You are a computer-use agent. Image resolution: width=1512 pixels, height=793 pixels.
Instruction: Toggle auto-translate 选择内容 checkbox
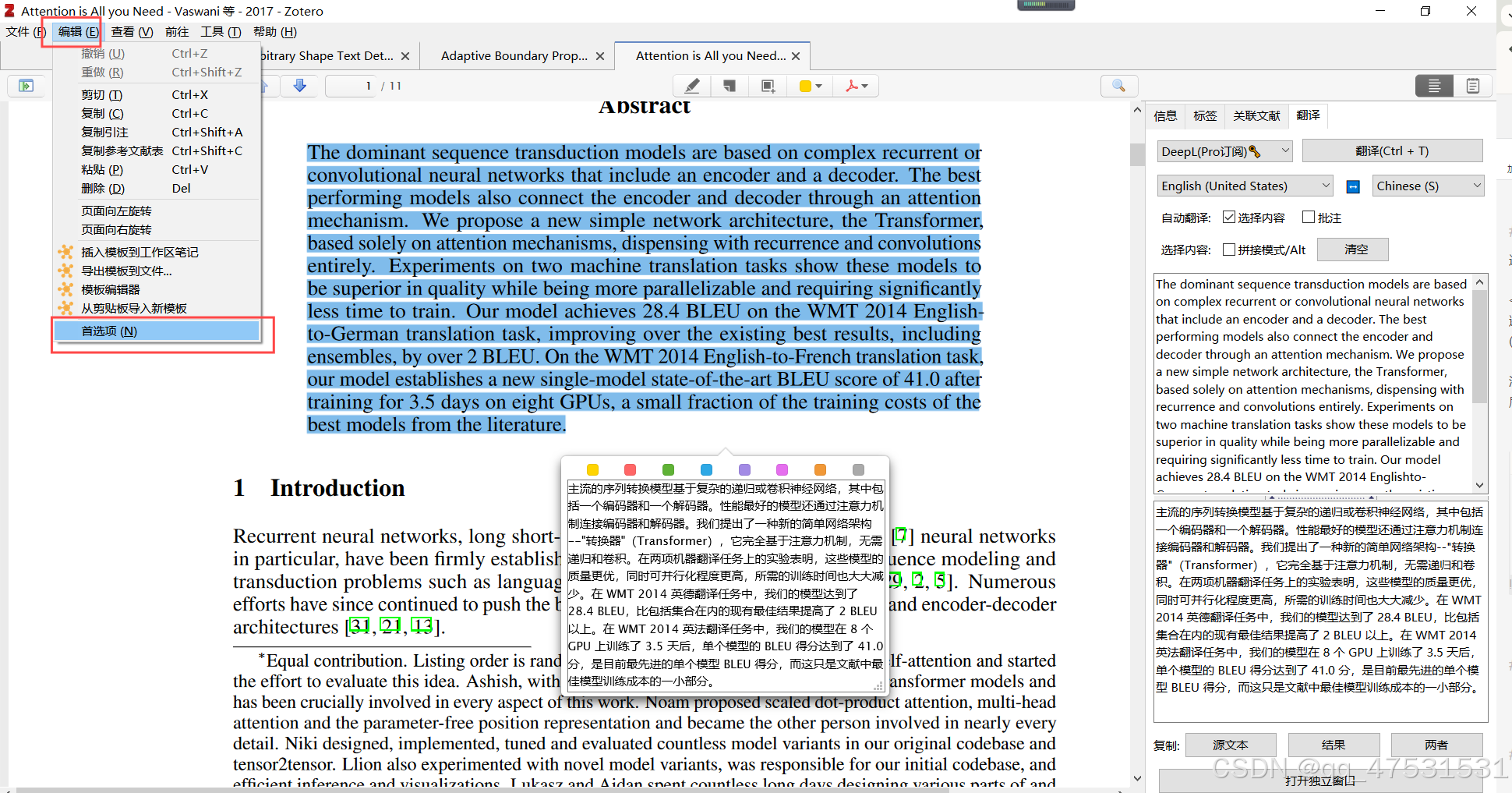(x=1229, y=218)
